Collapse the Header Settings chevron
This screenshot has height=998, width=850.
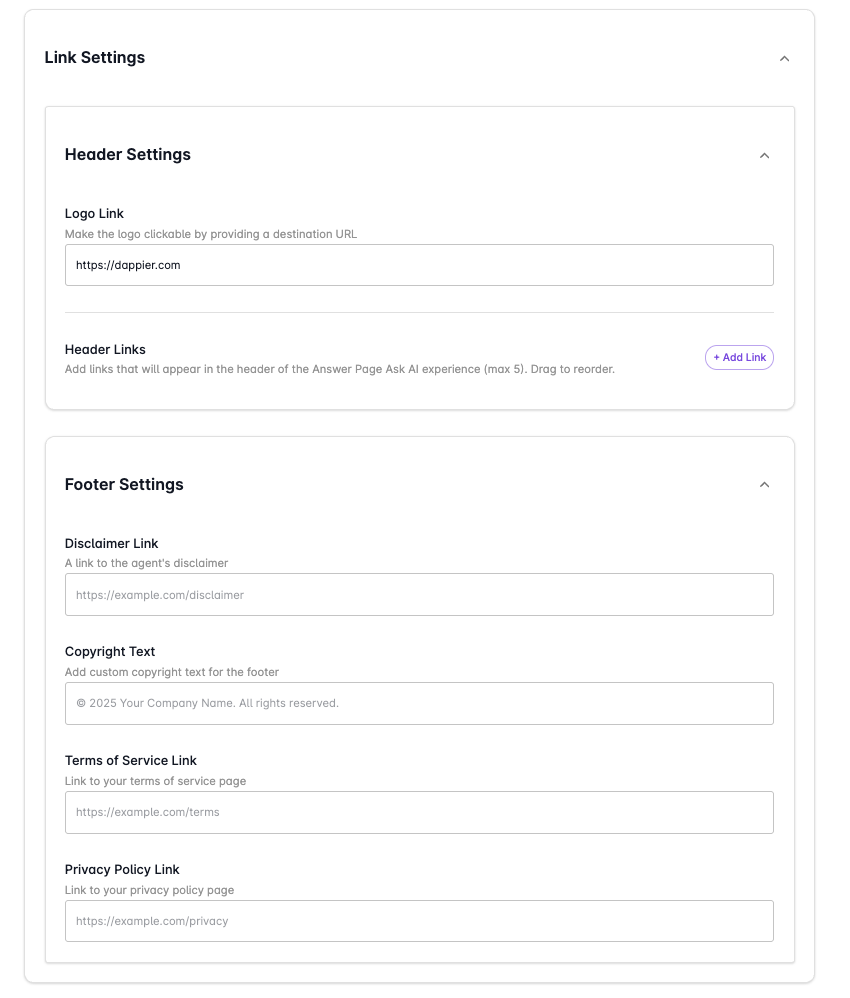coord(764,155)
